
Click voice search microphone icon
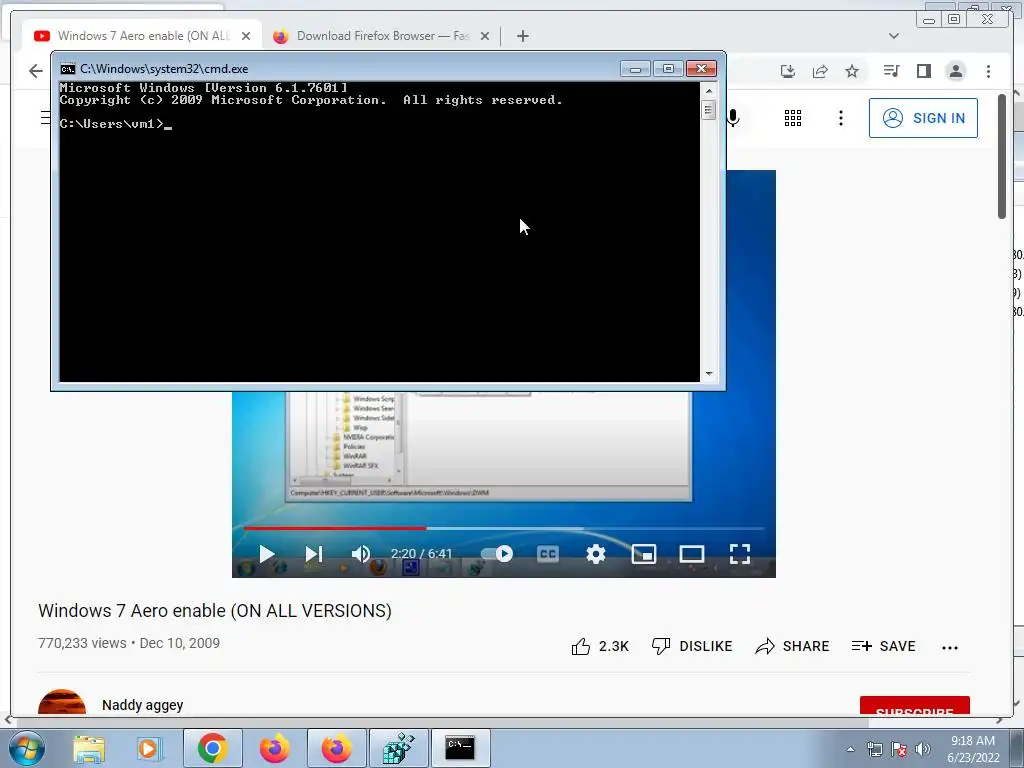(733, 118)
